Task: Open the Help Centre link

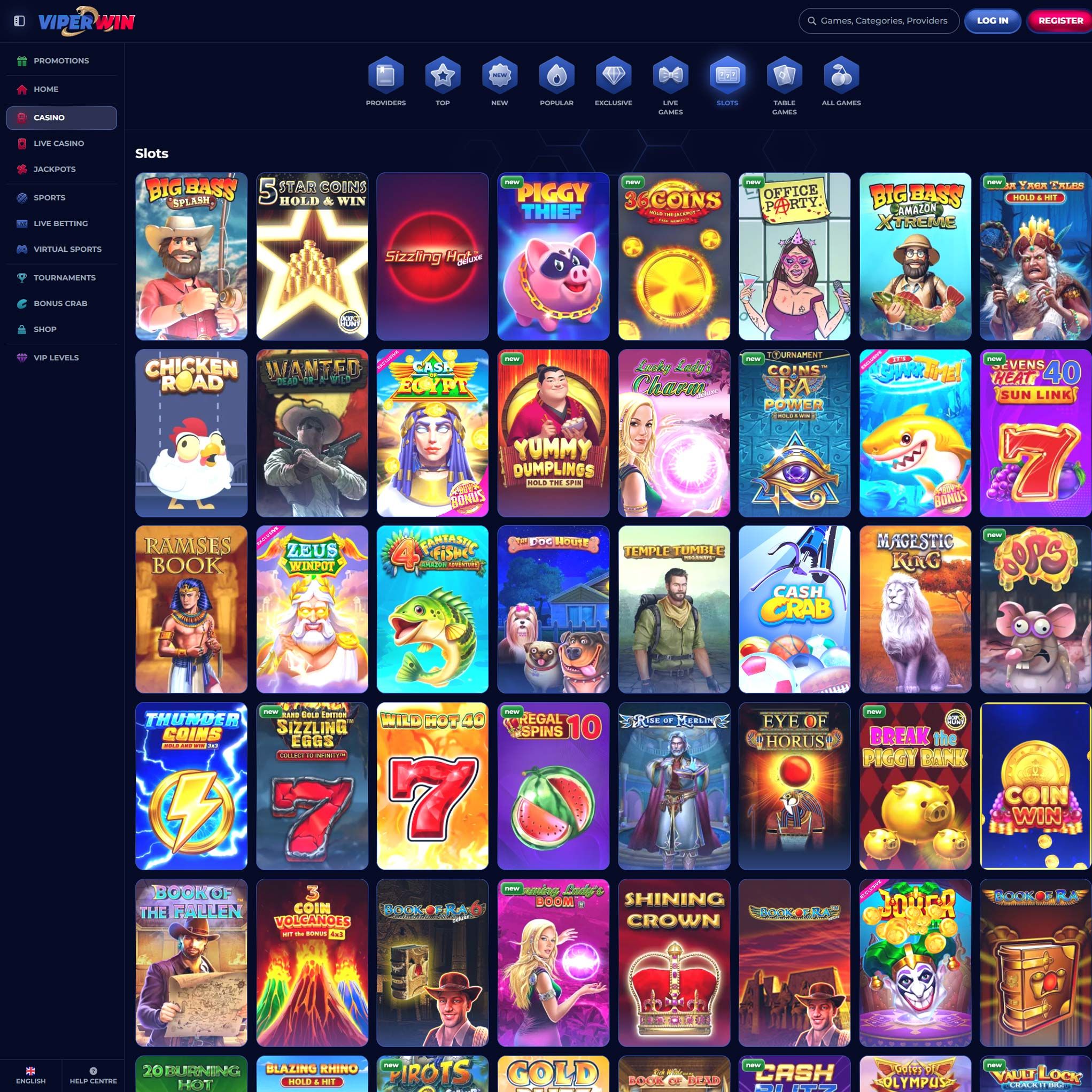Action: point(93,1075)
